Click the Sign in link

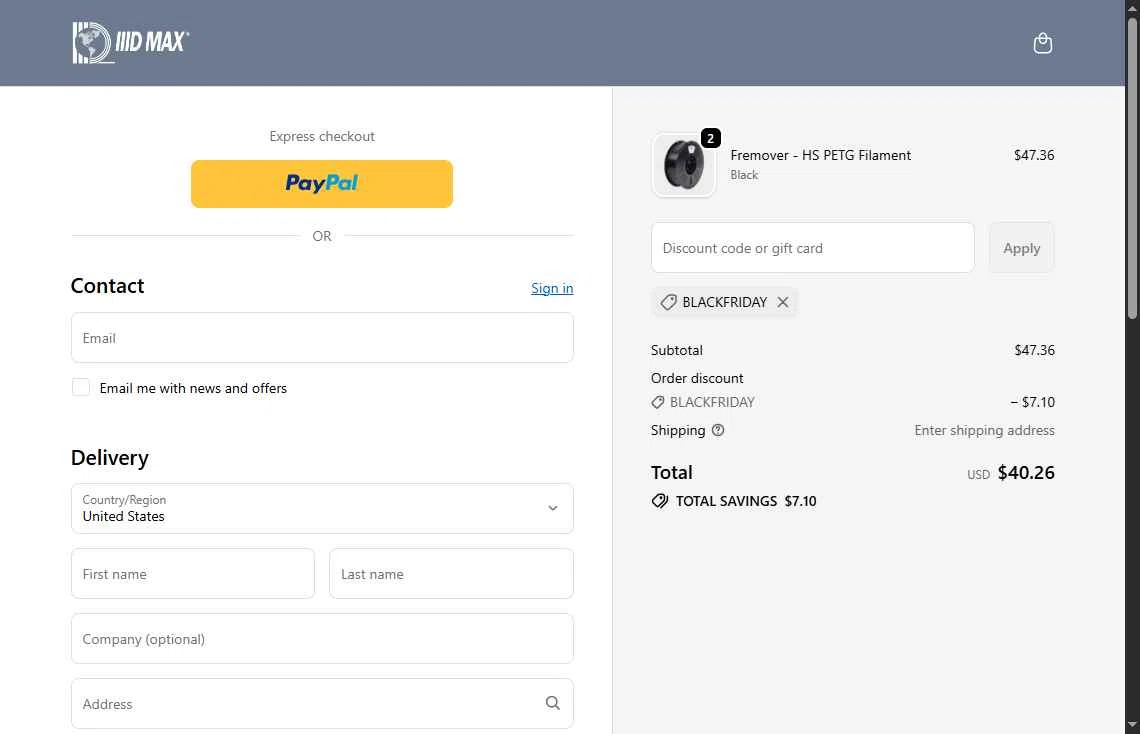[552, 289]
